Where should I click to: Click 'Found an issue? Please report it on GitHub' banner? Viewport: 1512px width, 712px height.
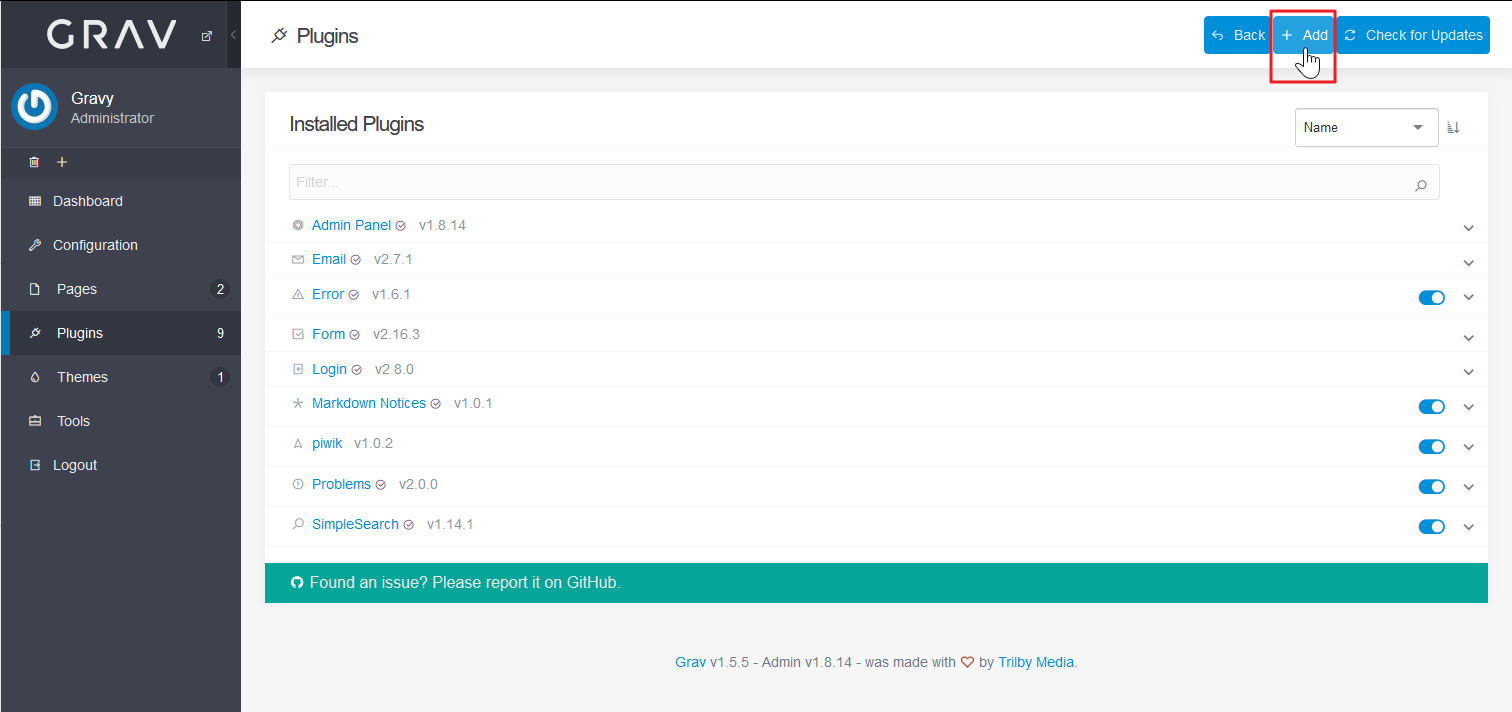(876, 583)
